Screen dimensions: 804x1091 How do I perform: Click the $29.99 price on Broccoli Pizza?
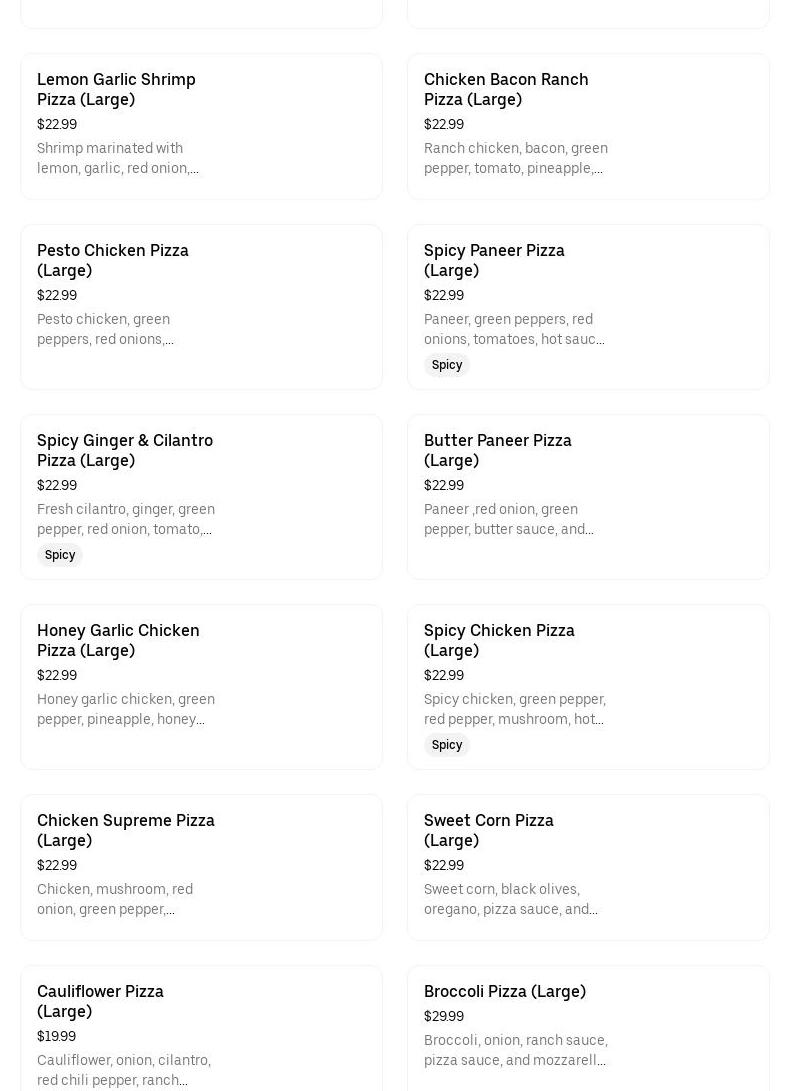(444, 1016)
